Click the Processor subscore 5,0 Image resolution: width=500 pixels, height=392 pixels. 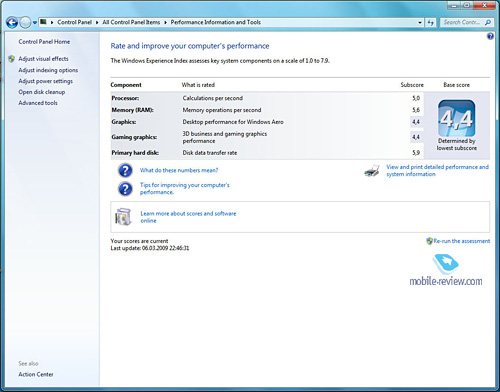(416, 98)
